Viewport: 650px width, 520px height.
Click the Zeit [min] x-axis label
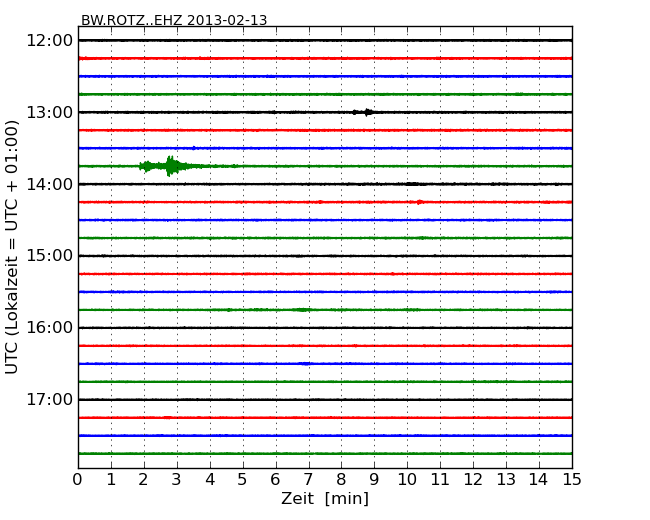(x=325, y=498)
